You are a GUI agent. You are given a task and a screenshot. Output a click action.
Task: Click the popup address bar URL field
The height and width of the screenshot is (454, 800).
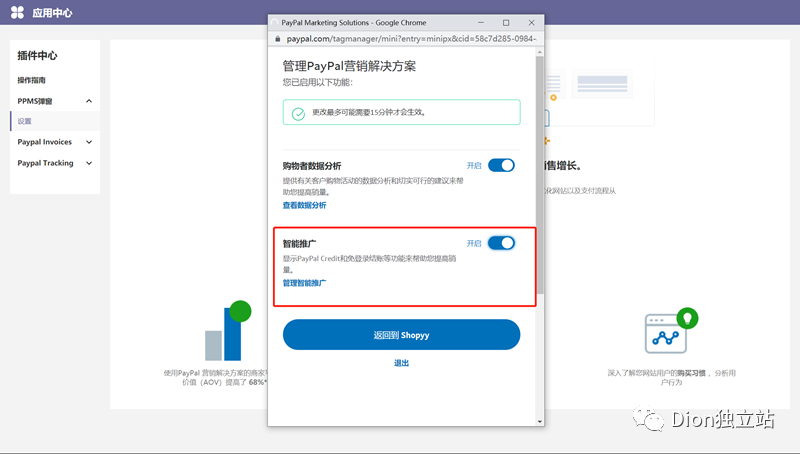(411, 39)
